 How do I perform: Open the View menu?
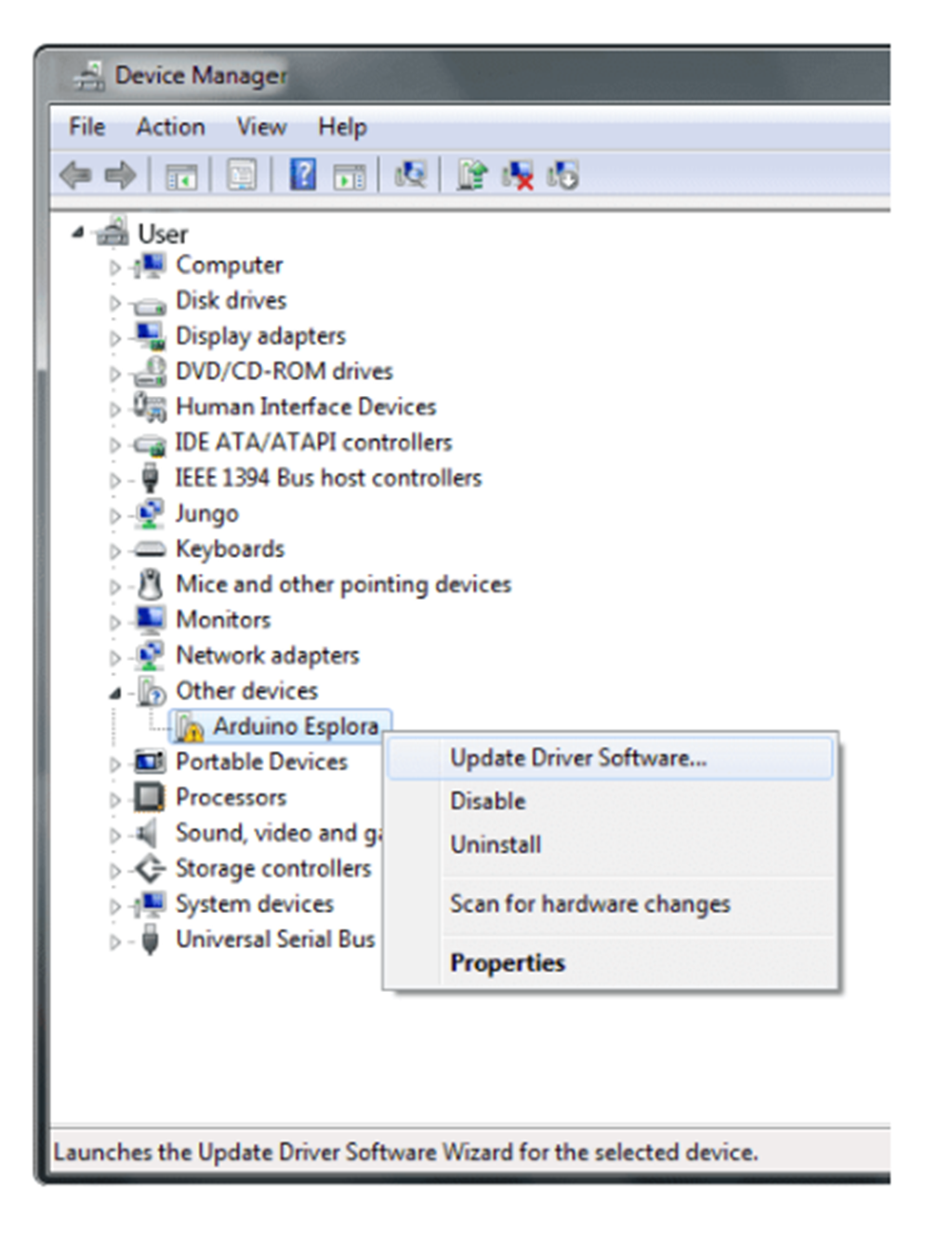tap(261, 126)
